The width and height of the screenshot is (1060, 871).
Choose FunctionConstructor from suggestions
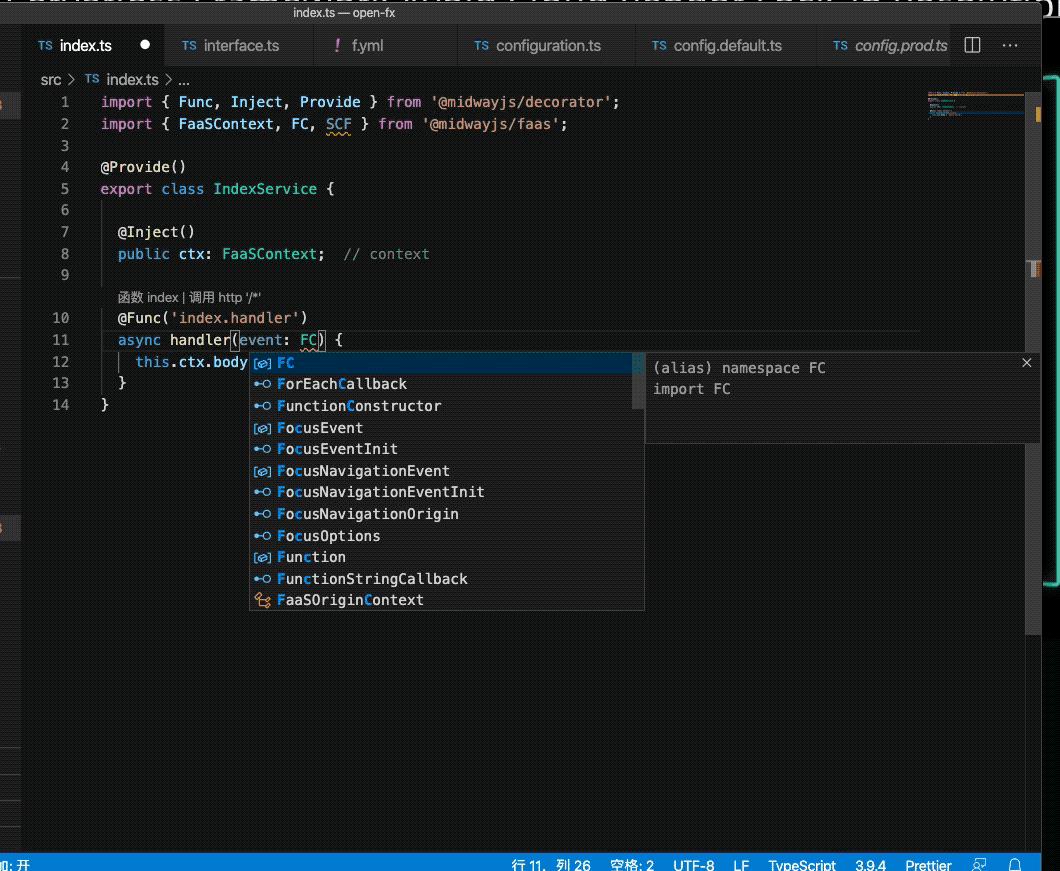click(359, 406)
